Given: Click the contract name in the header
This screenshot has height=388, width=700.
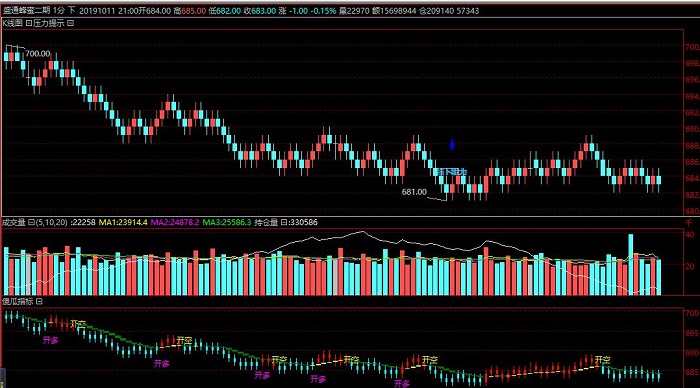Looking at the screenshot, I should [x=26, y=10].
